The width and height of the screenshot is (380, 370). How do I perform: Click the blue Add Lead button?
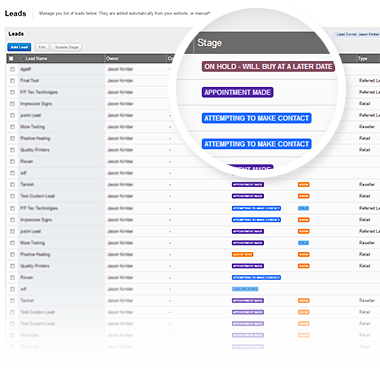click(19, 47)
